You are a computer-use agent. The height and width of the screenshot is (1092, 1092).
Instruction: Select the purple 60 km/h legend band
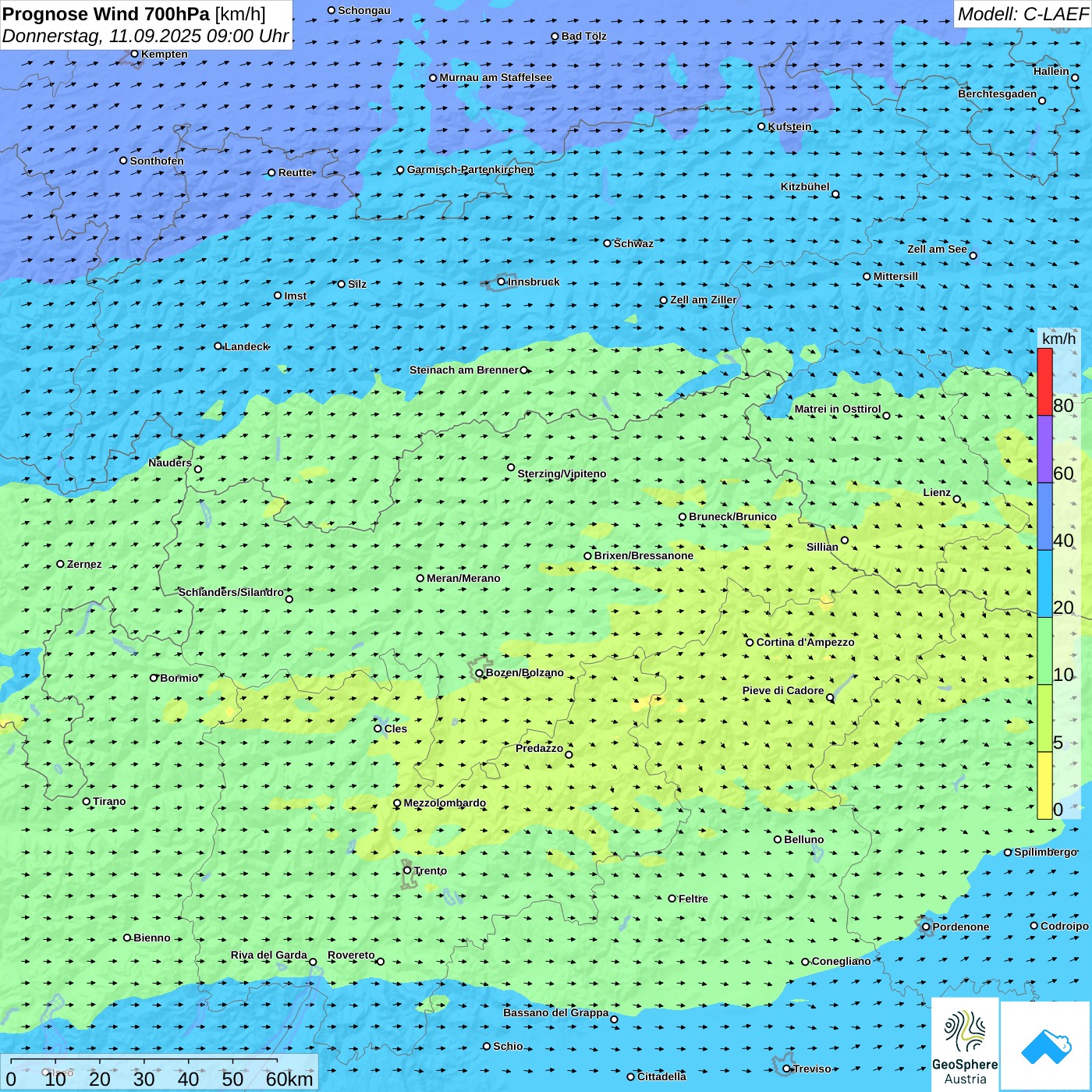(1044, 449)
